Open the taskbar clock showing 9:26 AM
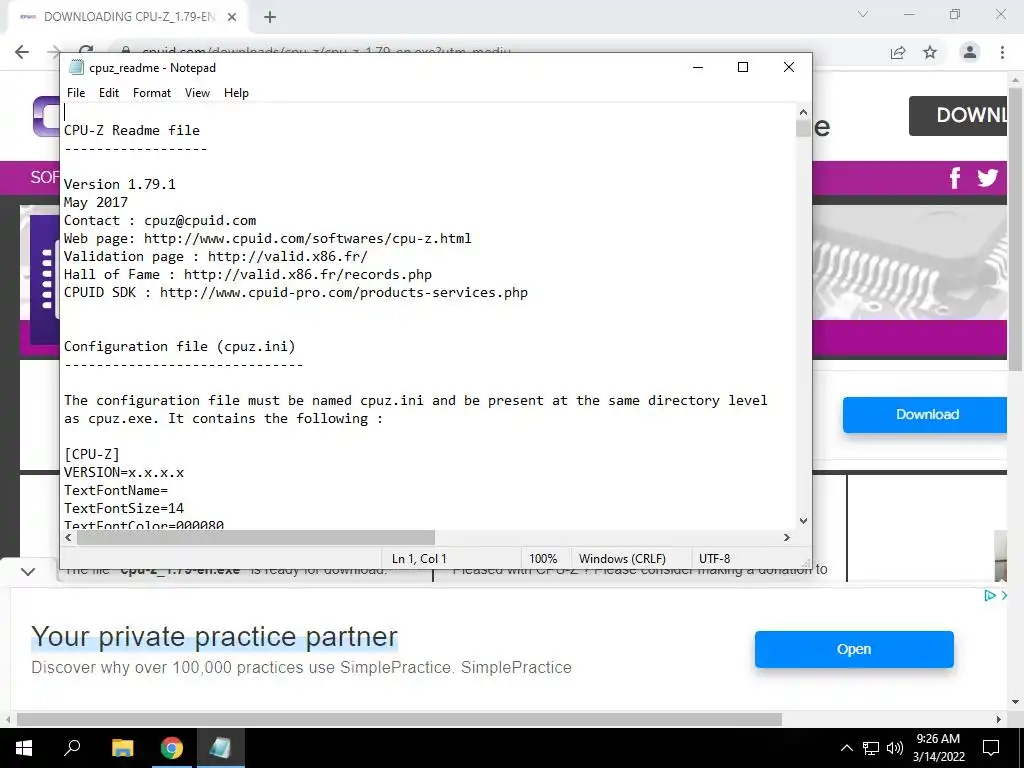Image resolution: width=1024 pixels, height=768 pixels. (x=938, y=748)
